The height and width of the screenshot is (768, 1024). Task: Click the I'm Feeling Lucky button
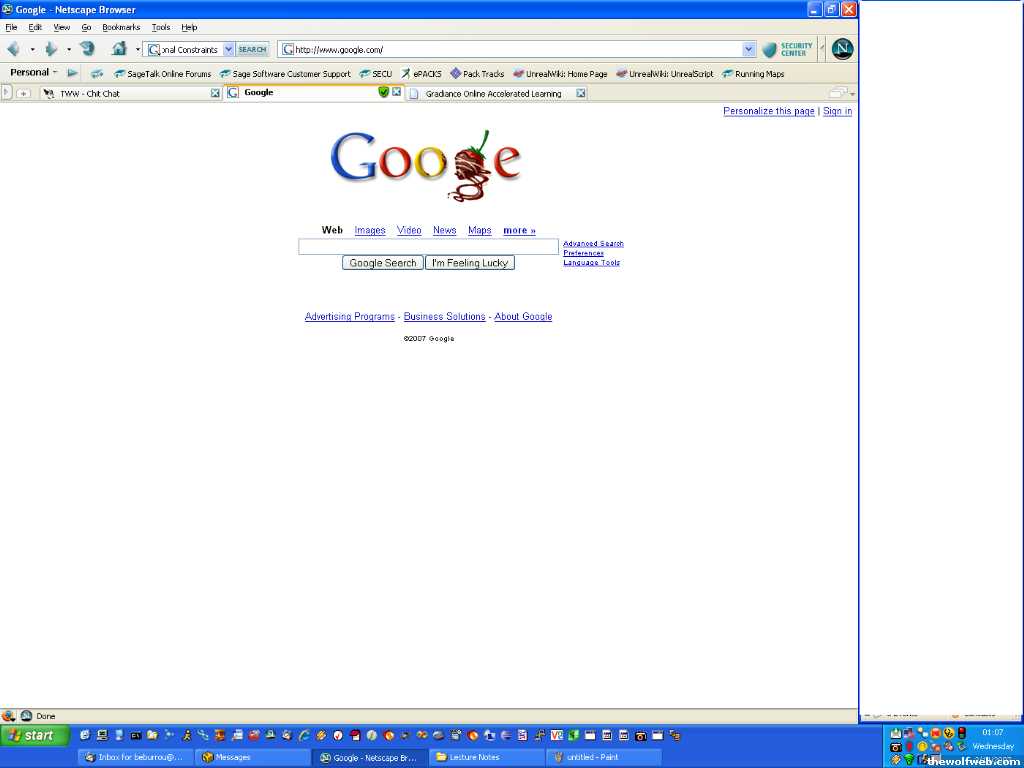[470, 263]
